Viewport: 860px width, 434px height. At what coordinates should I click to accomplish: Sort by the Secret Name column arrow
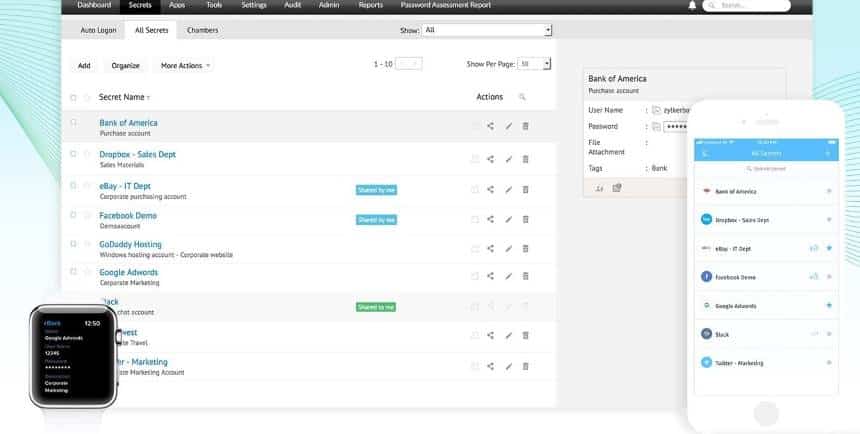coord(148,98)
